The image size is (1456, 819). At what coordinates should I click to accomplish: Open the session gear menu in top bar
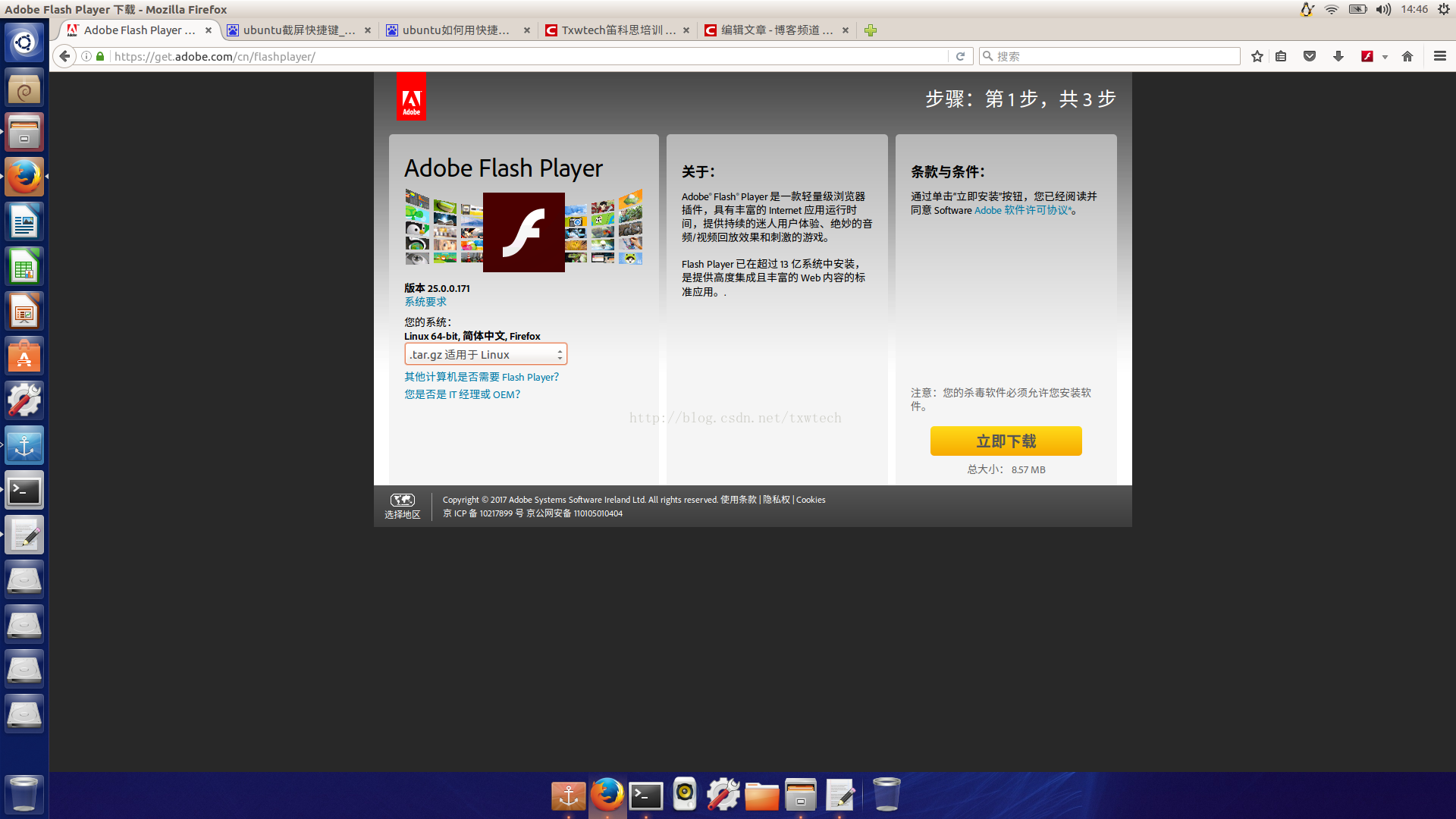click(1443, 9)
